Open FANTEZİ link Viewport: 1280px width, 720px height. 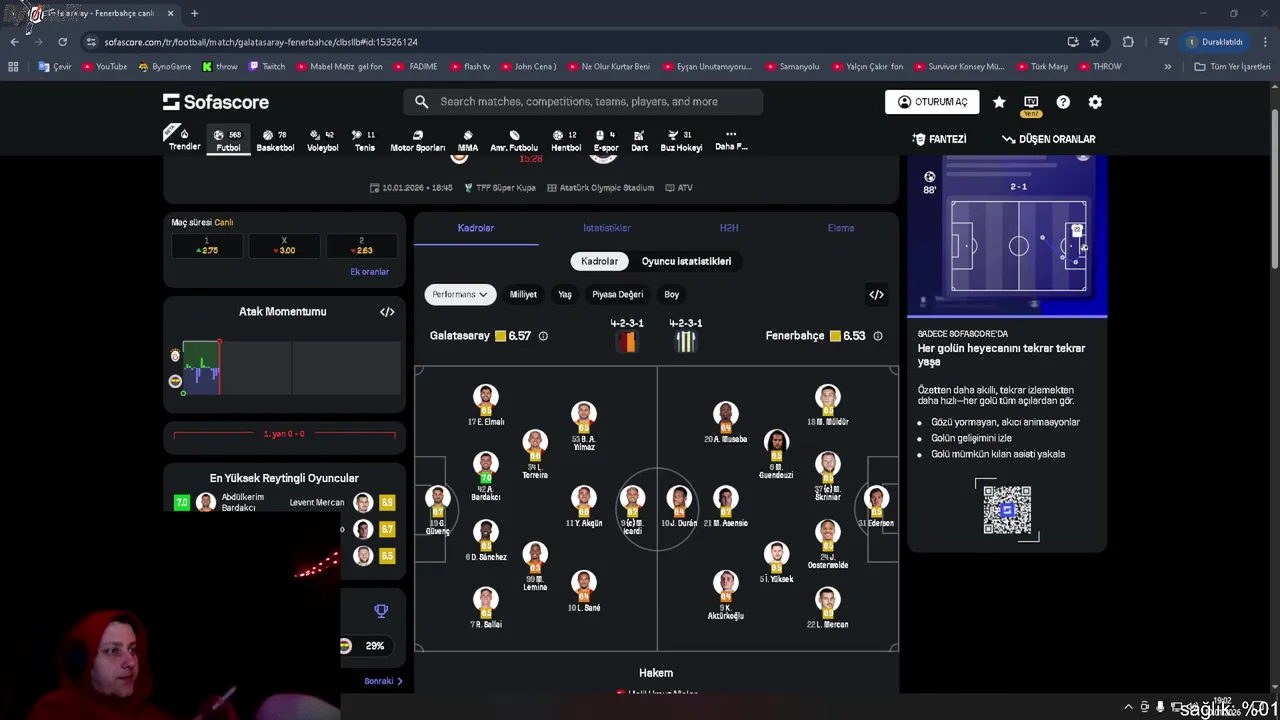pos(939,139)
